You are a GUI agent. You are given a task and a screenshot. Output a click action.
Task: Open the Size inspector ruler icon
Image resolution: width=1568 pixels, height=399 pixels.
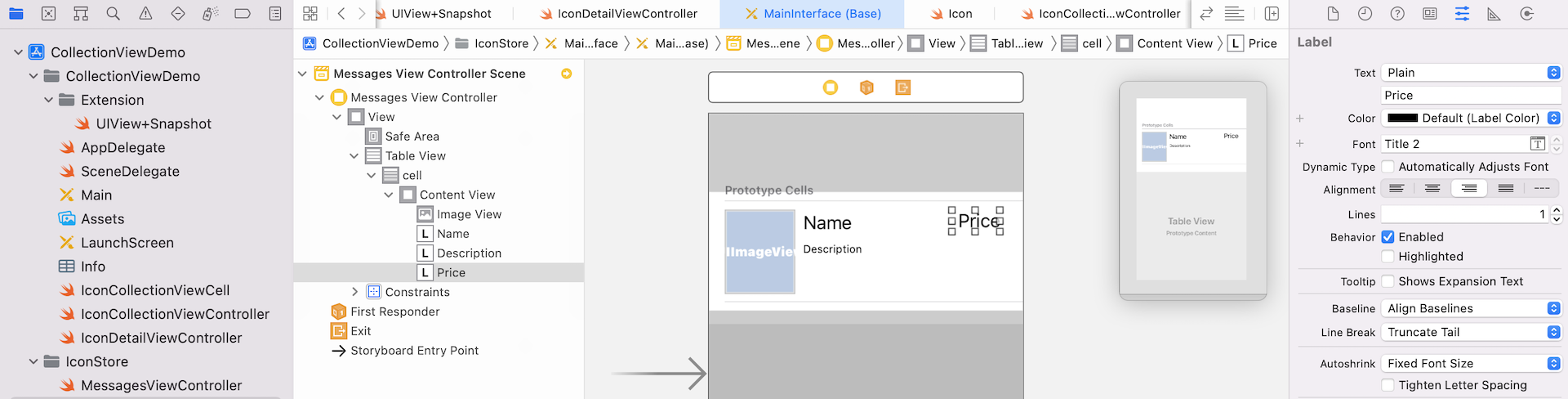(x=1494, y=14)
